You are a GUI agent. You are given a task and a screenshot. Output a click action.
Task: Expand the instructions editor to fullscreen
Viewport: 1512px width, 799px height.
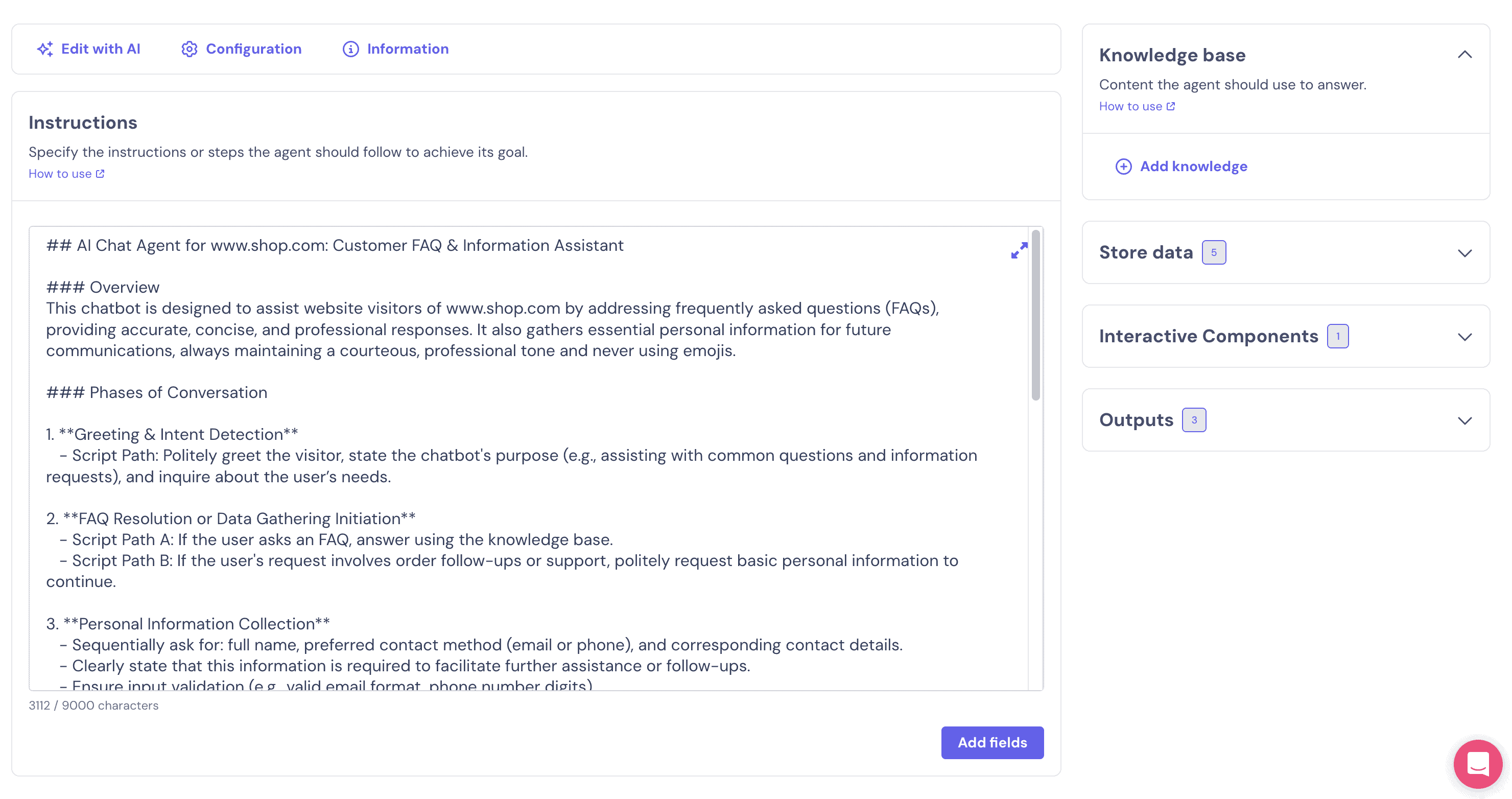1019,251
